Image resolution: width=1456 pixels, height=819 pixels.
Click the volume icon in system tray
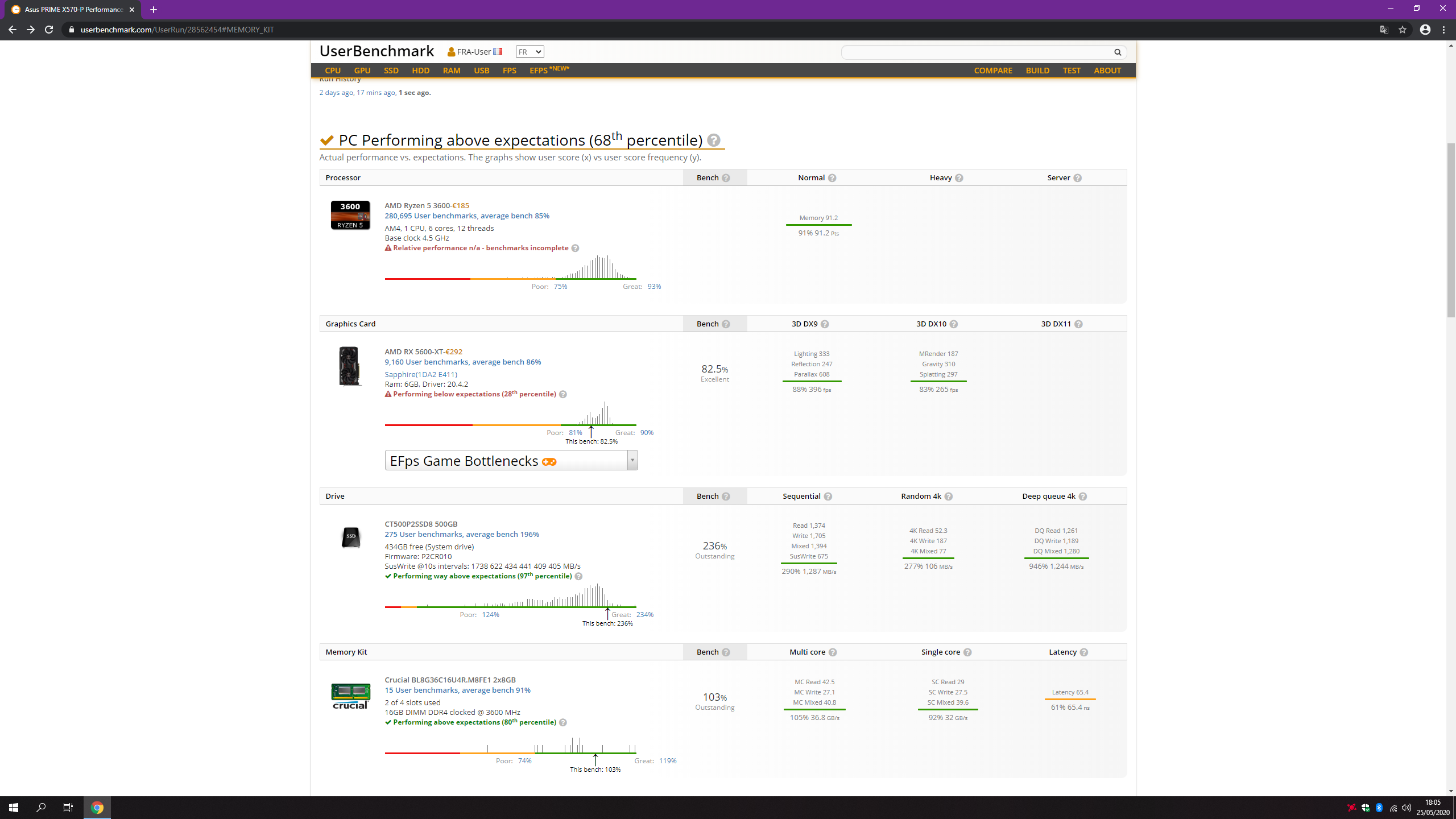1407,808
